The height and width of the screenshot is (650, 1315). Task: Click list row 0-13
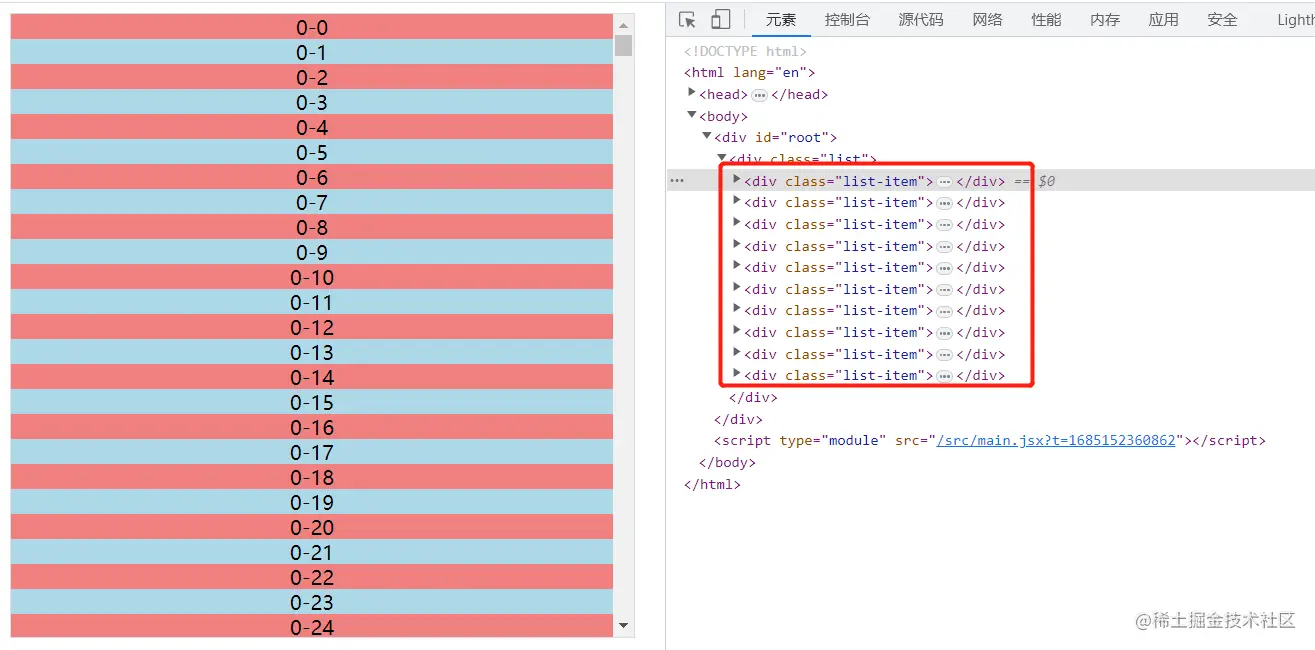coord(312,352)
